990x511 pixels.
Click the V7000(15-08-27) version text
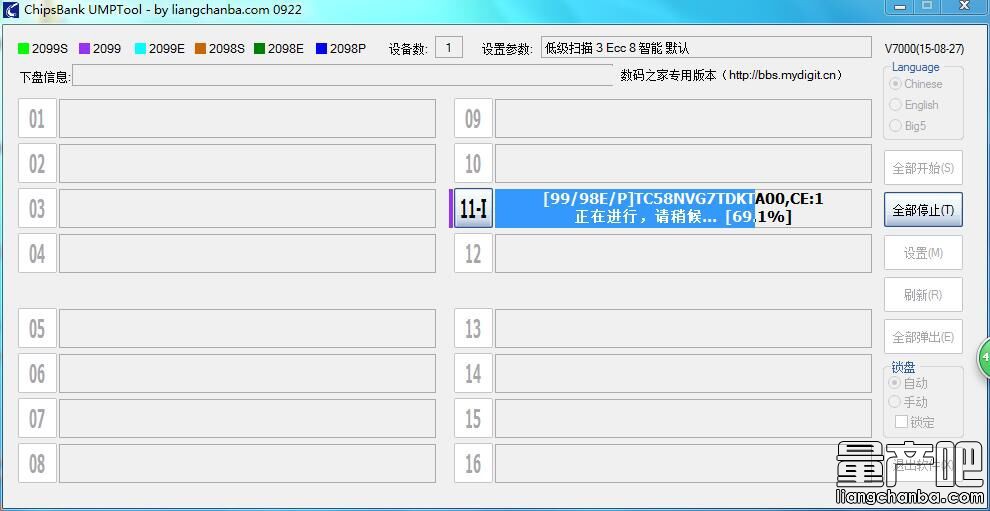point(924,49)
